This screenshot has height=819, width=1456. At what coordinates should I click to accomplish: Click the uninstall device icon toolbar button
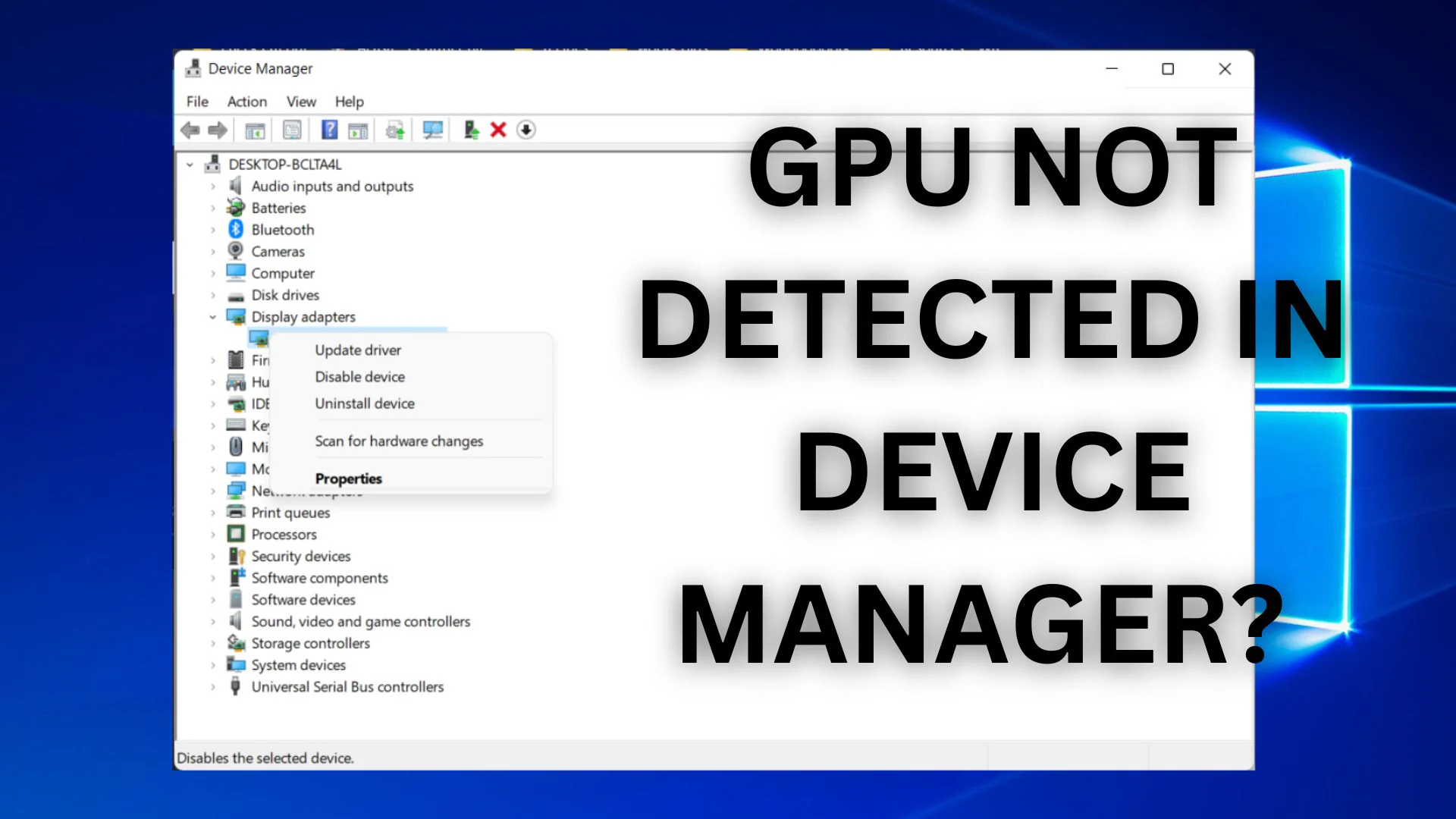point(498,129)
